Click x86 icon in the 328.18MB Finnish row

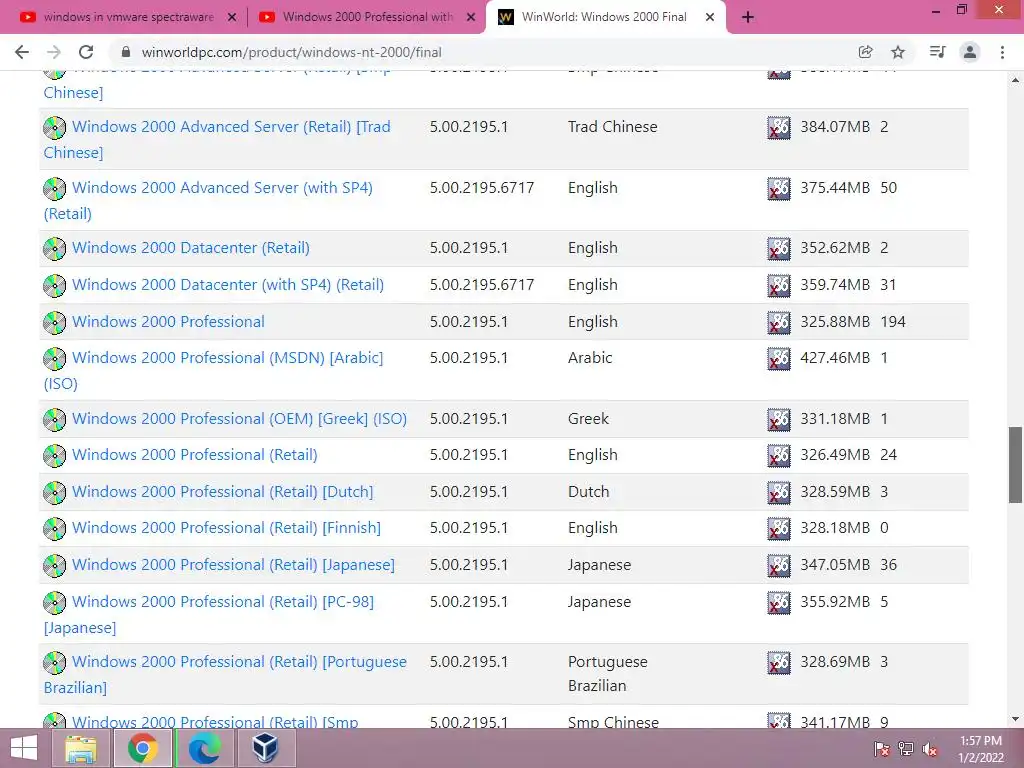tap(778, 528)
